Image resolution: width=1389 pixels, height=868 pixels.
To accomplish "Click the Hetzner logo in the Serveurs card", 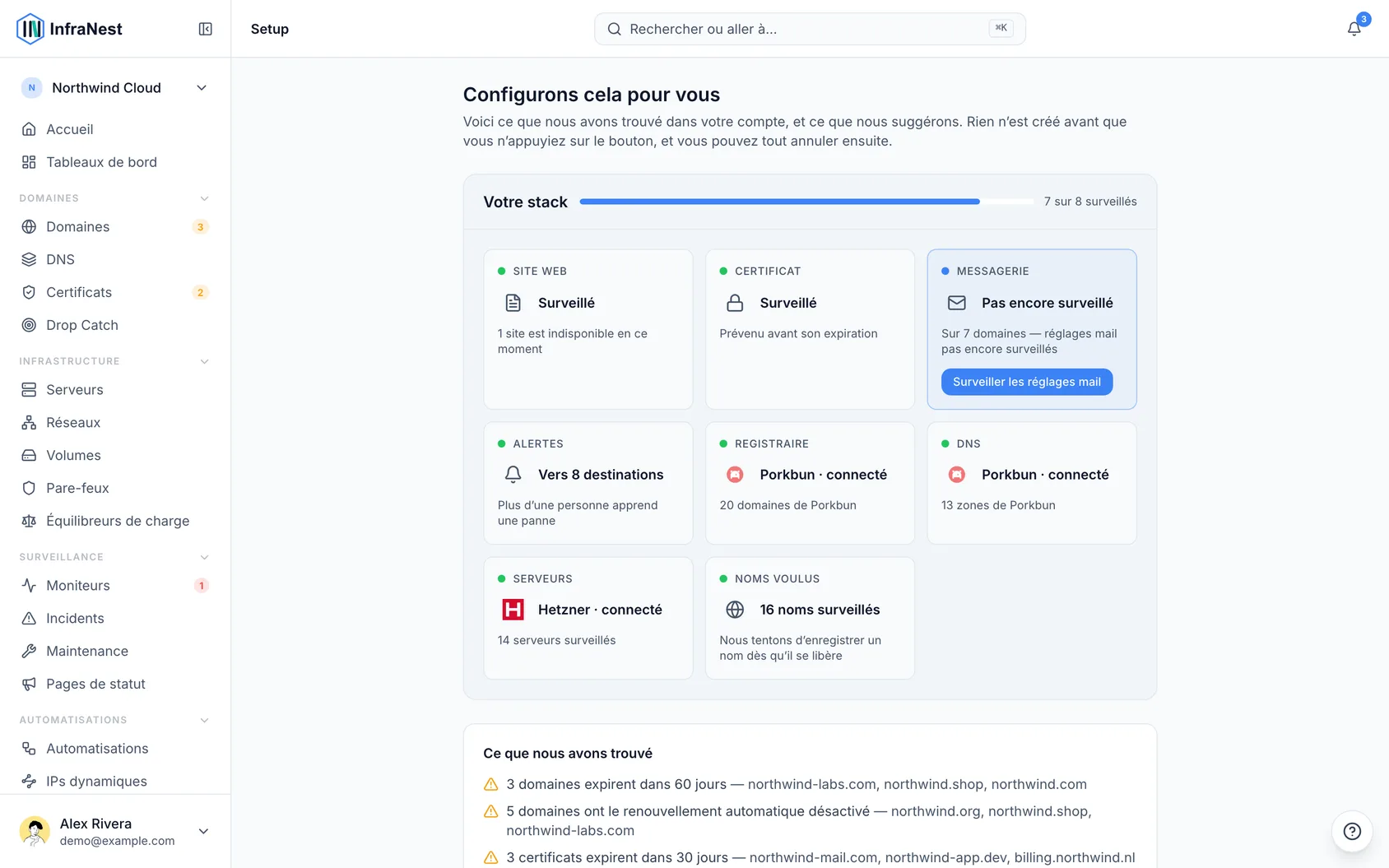I will point(513,610).
